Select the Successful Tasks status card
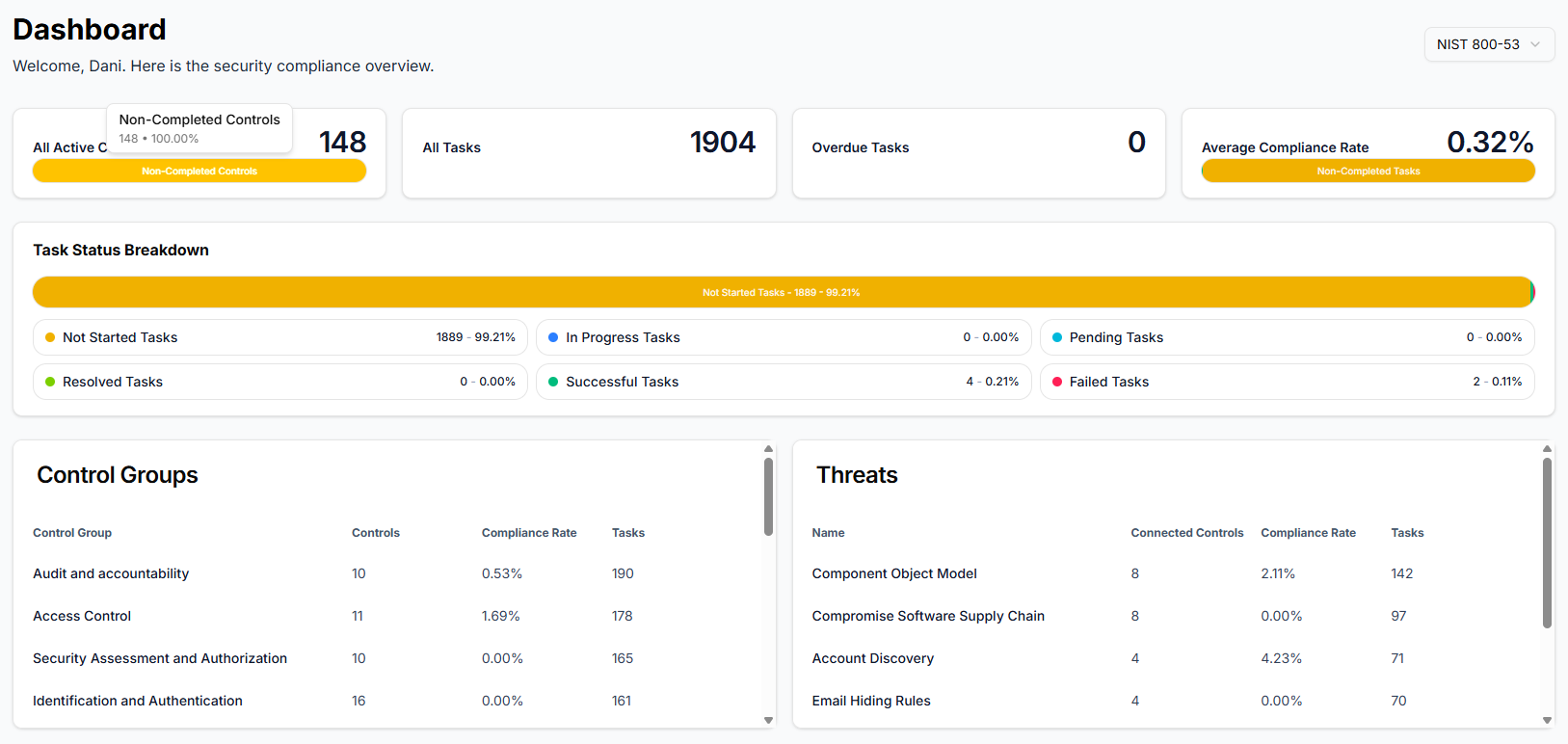 coord(784,382)
